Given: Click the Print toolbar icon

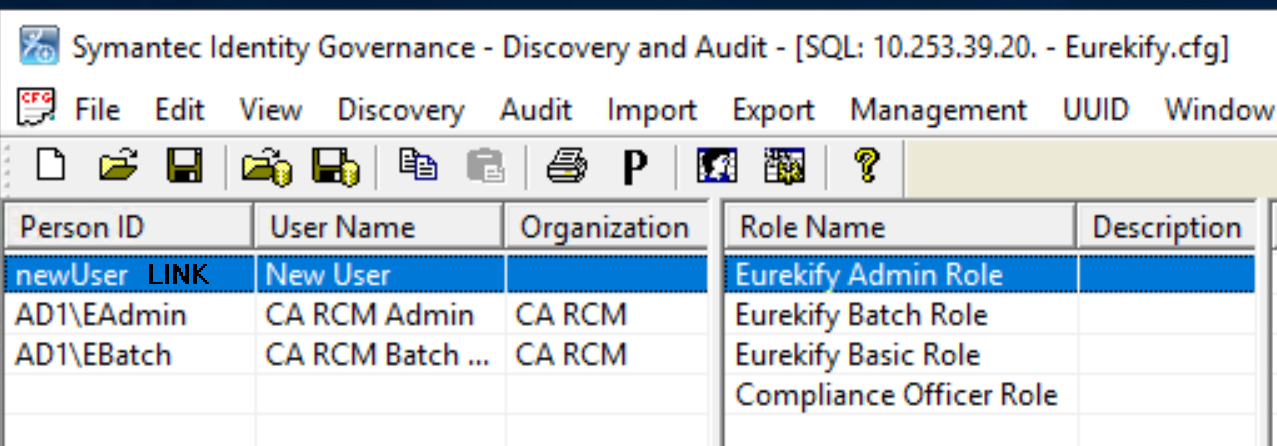Looking at the screenshot, I should click(566, 167).
